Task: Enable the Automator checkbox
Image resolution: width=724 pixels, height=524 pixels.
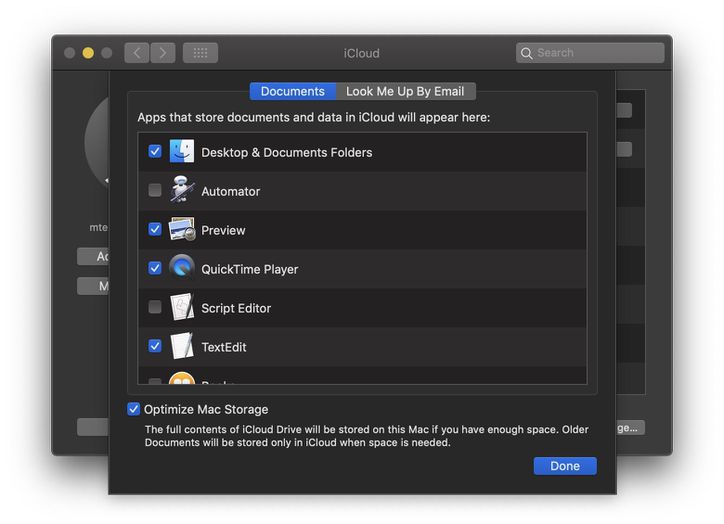Action: tap(155, 190)
